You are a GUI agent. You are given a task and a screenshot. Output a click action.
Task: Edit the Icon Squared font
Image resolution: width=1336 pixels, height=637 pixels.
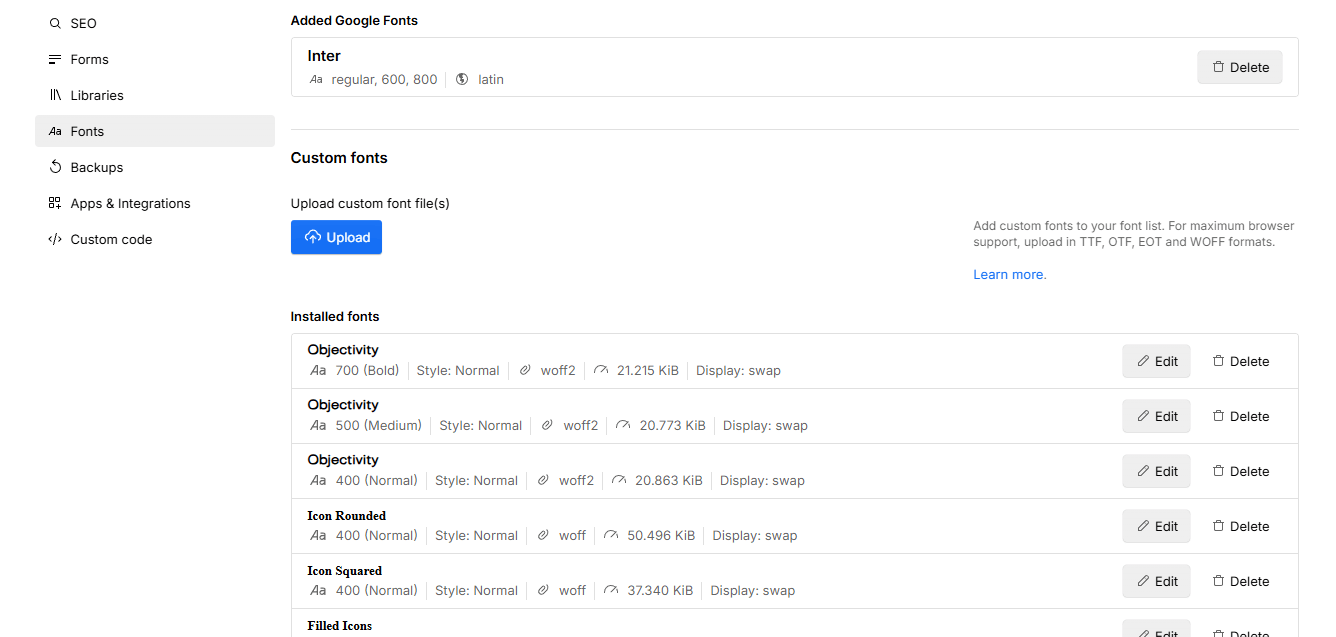pos(1156,581)
